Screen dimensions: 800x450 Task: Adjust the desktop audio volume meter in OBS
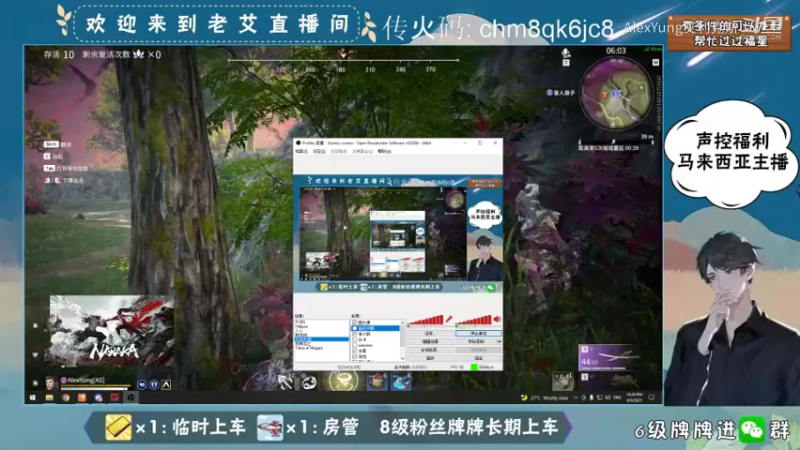473,320
